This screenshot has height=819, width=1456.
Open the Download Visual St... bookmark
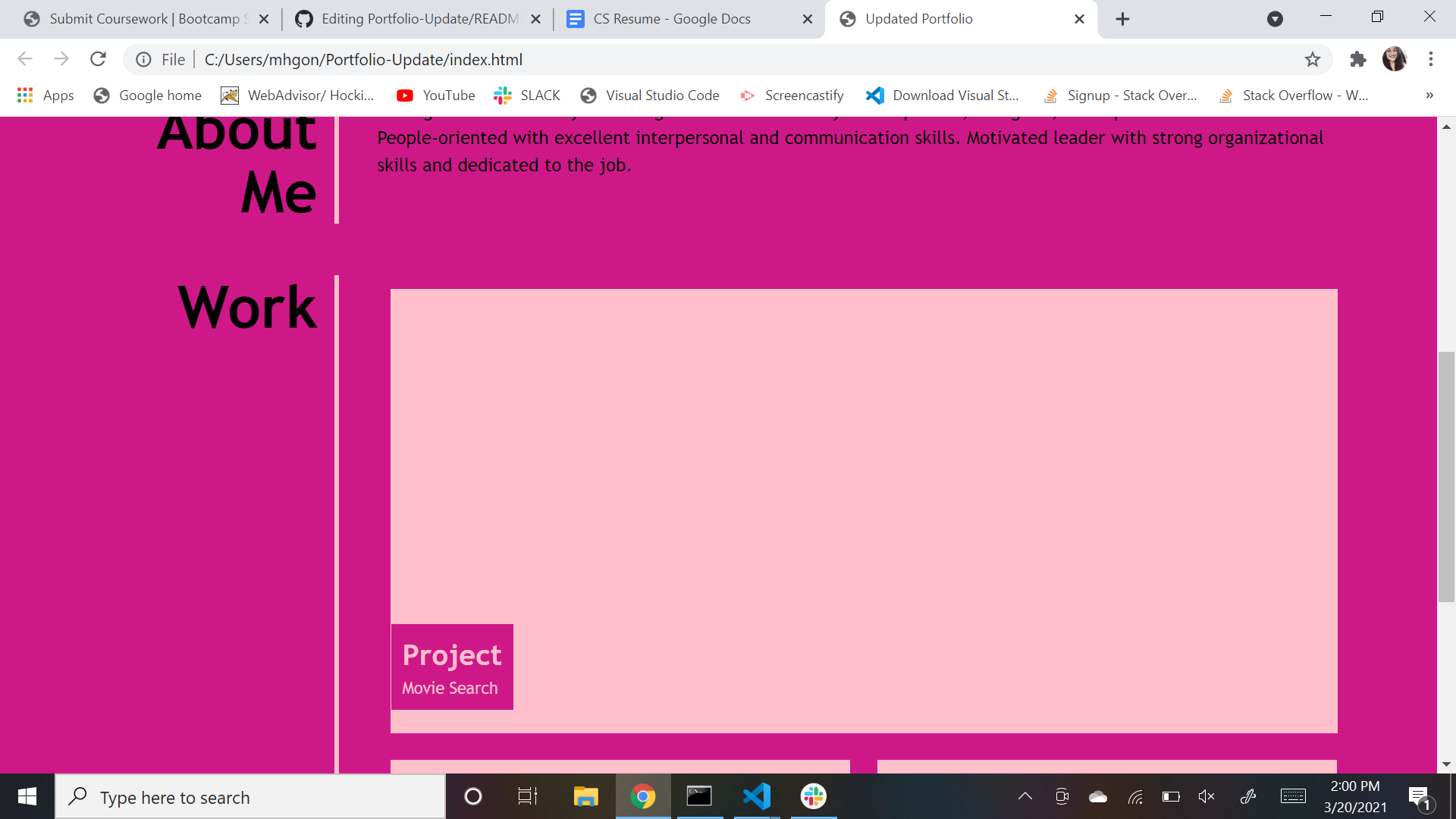coord(943,96)
